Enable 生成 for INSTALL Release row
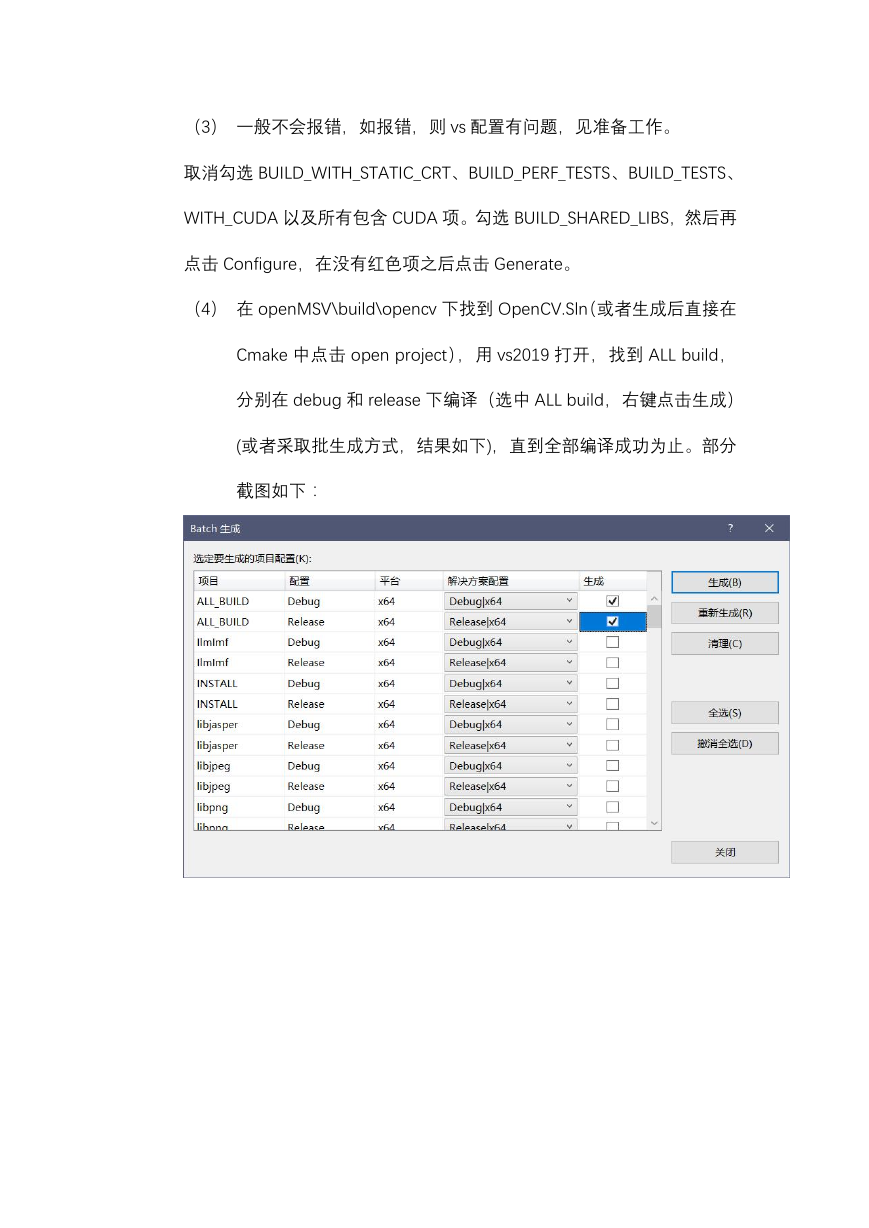Viewport: 869px width, 1228px height. tap(613, 704)
